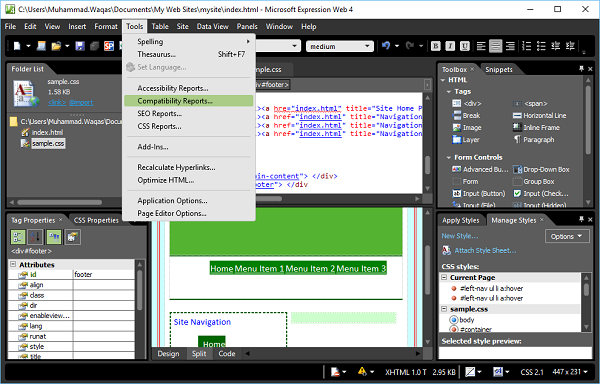Insert Image tag from Toolbox

click(x=467, y=128)
